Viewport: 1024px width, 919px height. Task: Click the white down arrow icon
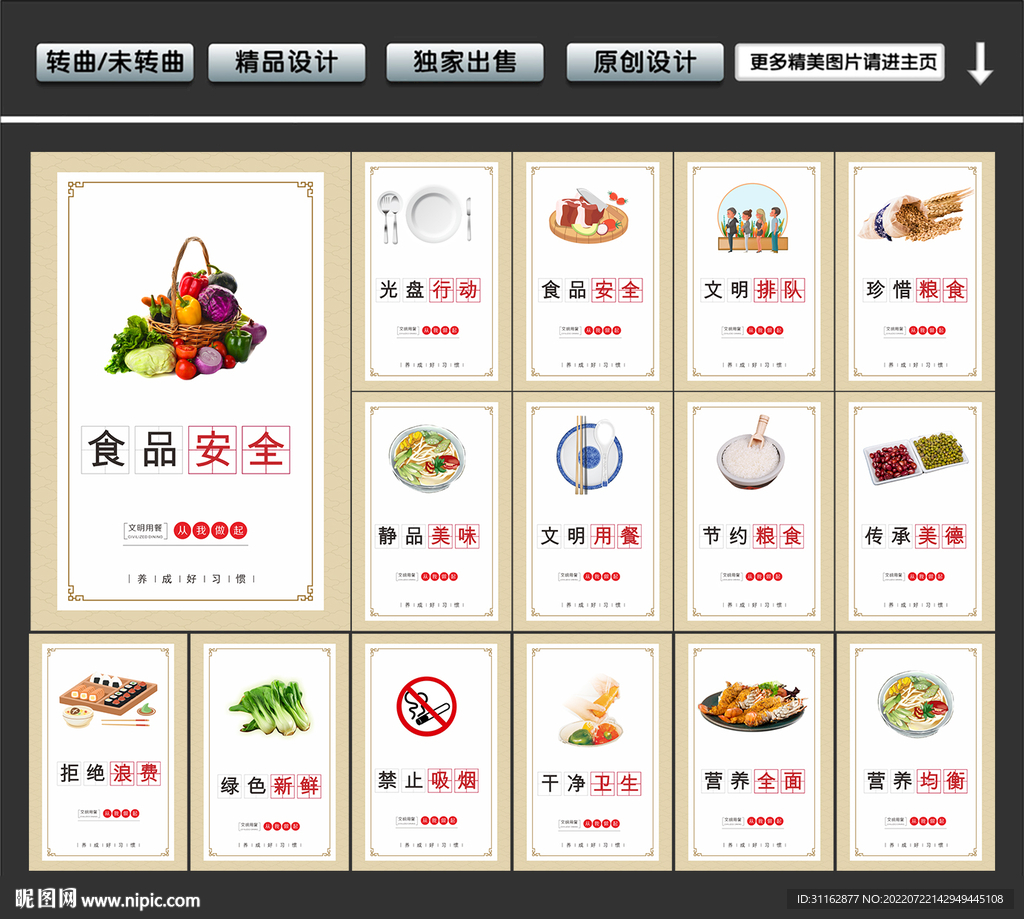point(980,63)
